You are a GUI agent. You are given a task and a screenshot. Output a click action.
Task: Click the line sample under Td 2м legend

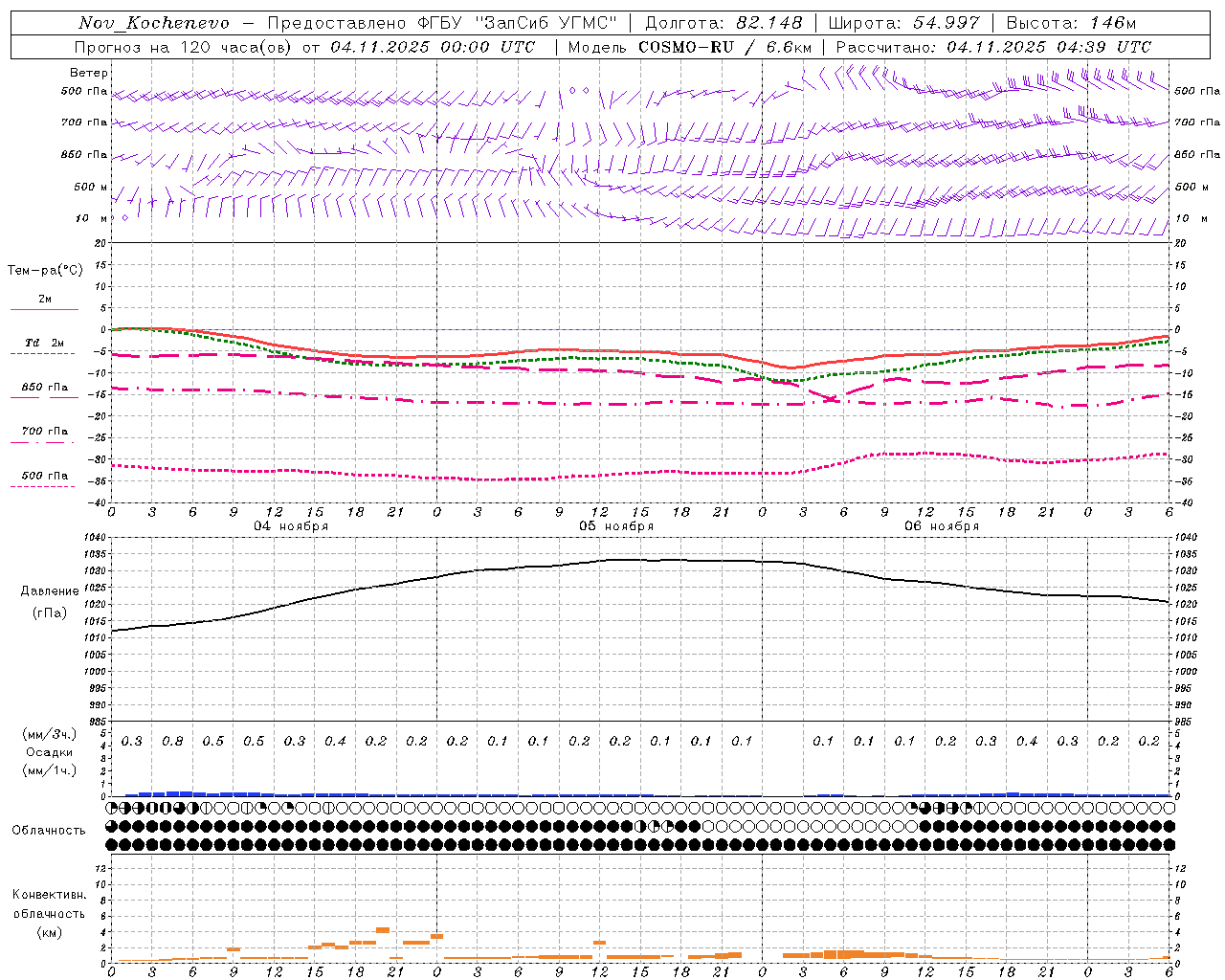(43, 354)
